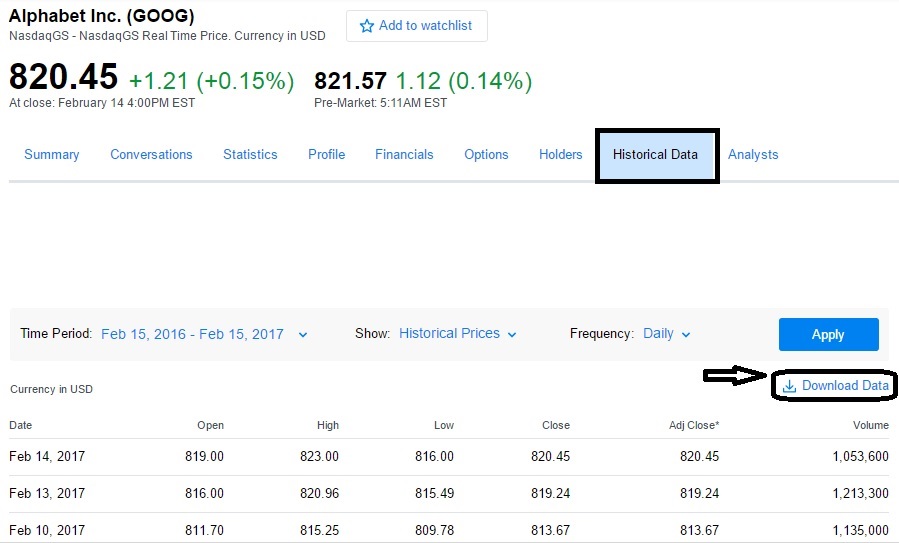This screenshot has height=543, width=899.
Task: Click the Adj Close* column header
Action: (694, 425)
